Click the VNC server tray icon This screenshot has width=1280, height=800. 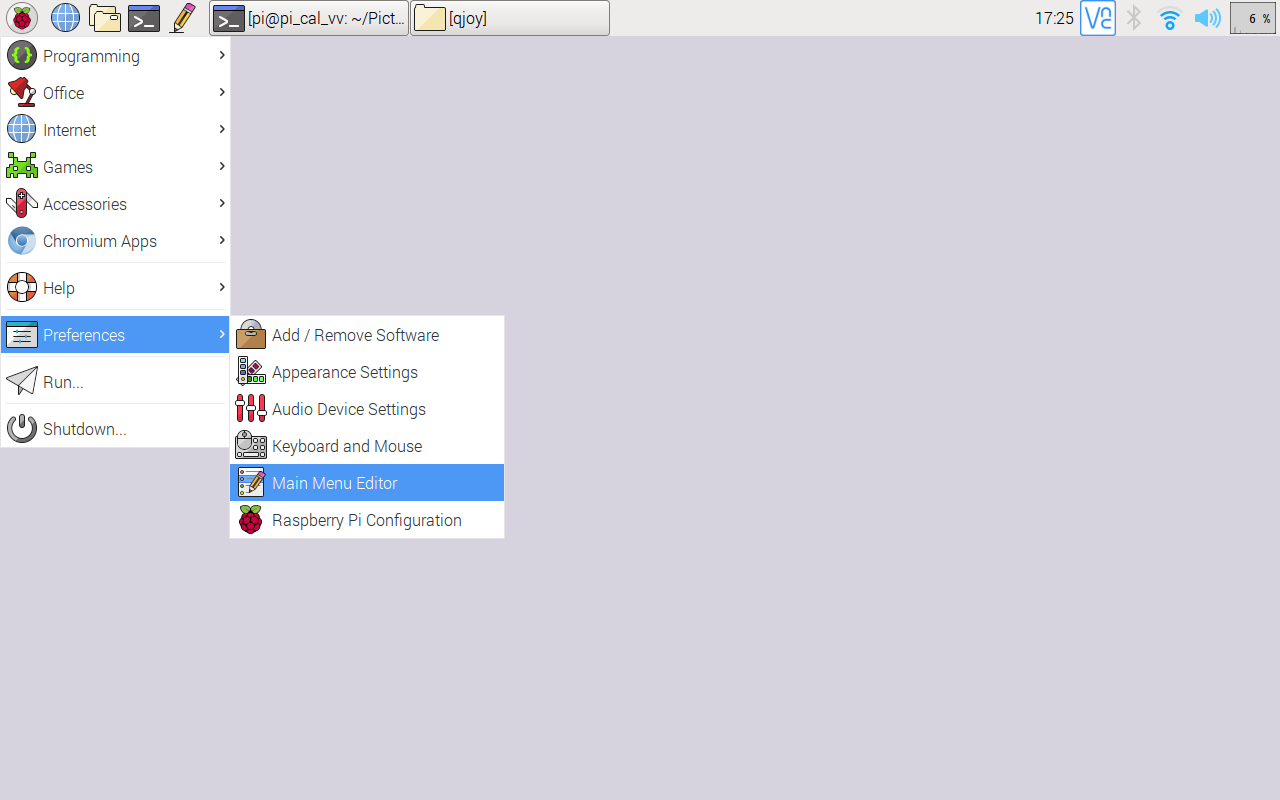point(1097,18)
